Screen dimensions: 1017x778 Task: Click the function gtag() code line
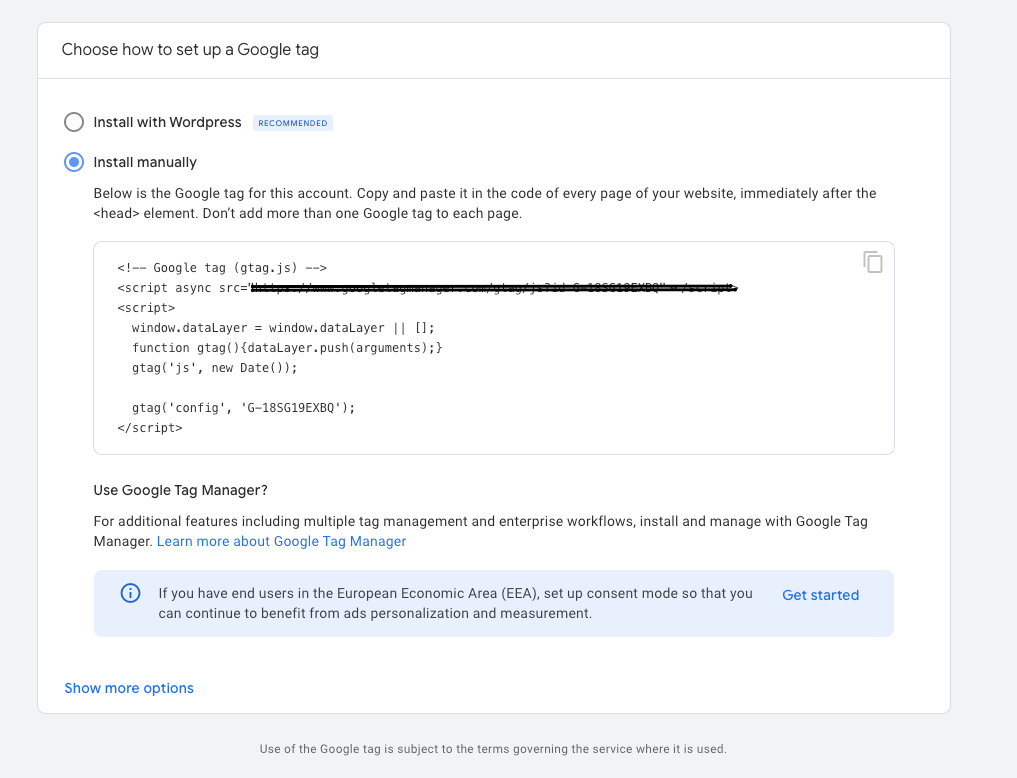[x=287, y=348]
